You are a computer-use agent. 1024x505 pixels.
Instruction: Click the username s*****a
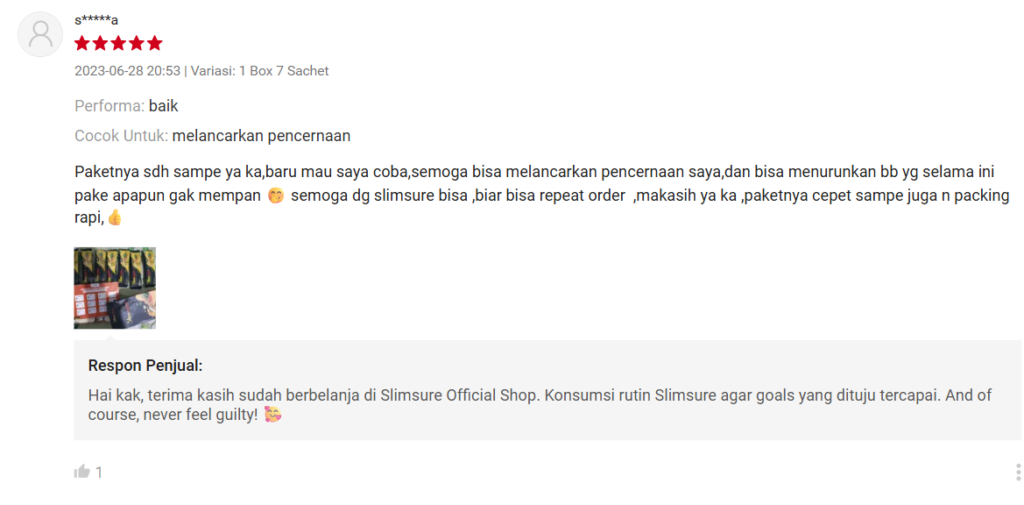pos(96,20)
